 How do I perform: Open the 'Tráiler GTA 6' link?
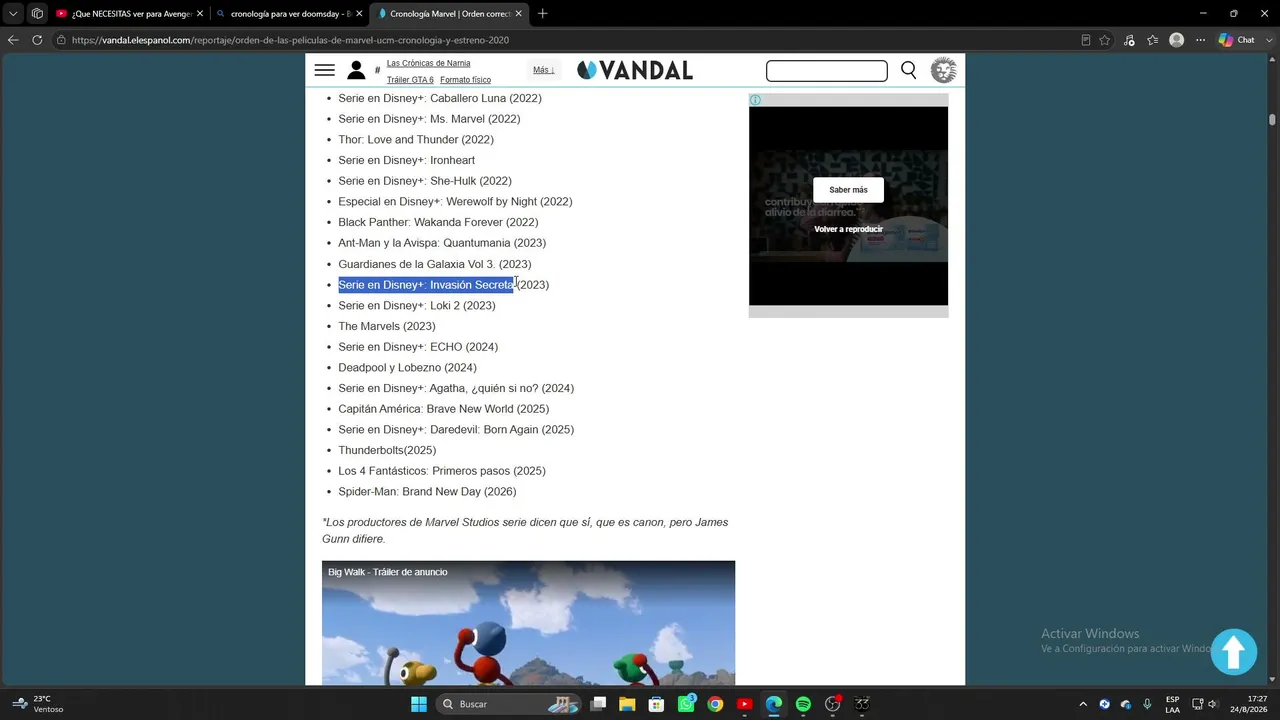410,80
